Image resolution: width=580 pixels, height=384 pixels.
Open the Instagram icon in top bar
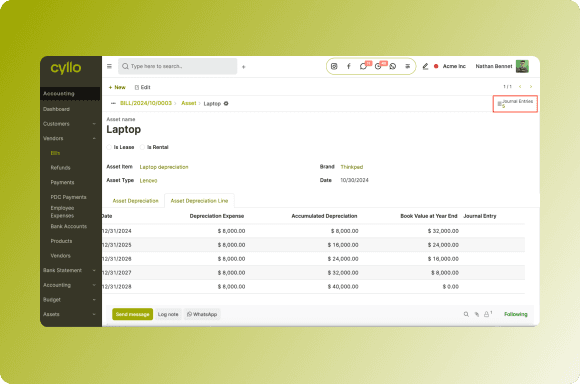click(x=334, y=66)
